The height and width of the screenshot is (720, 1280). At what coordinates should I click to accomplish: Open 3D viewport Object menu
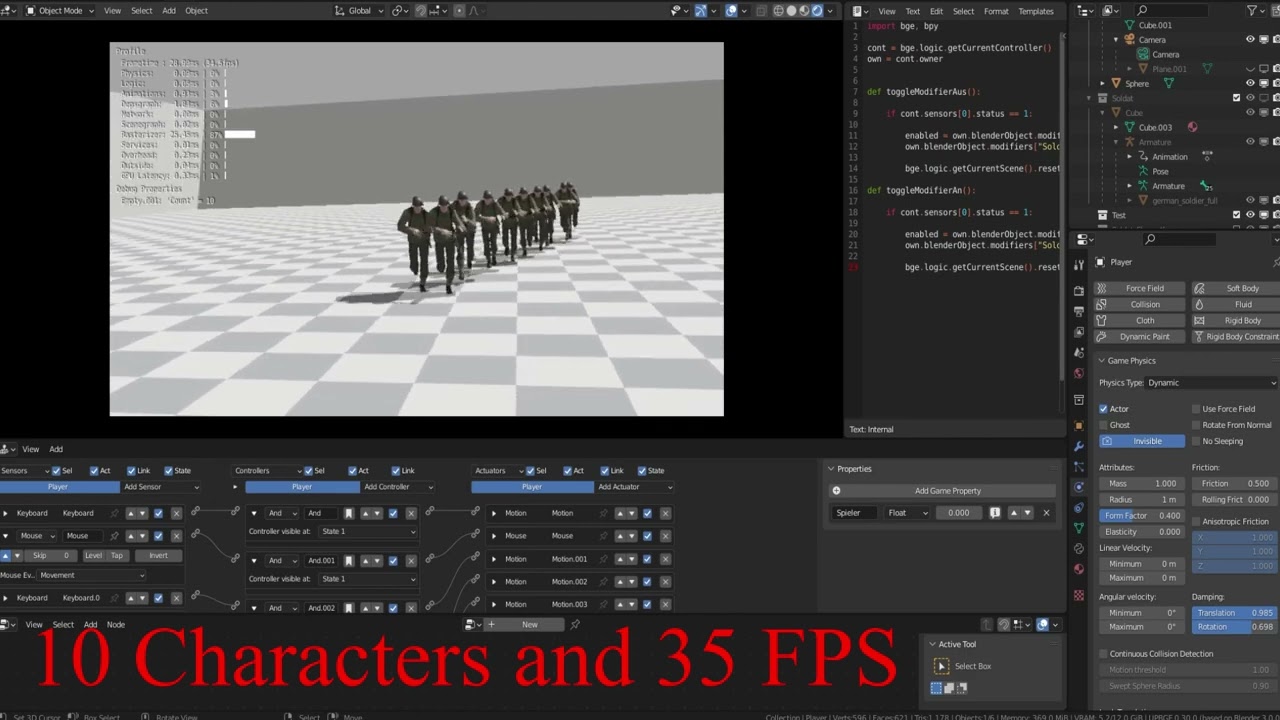(x=197, y=11)
